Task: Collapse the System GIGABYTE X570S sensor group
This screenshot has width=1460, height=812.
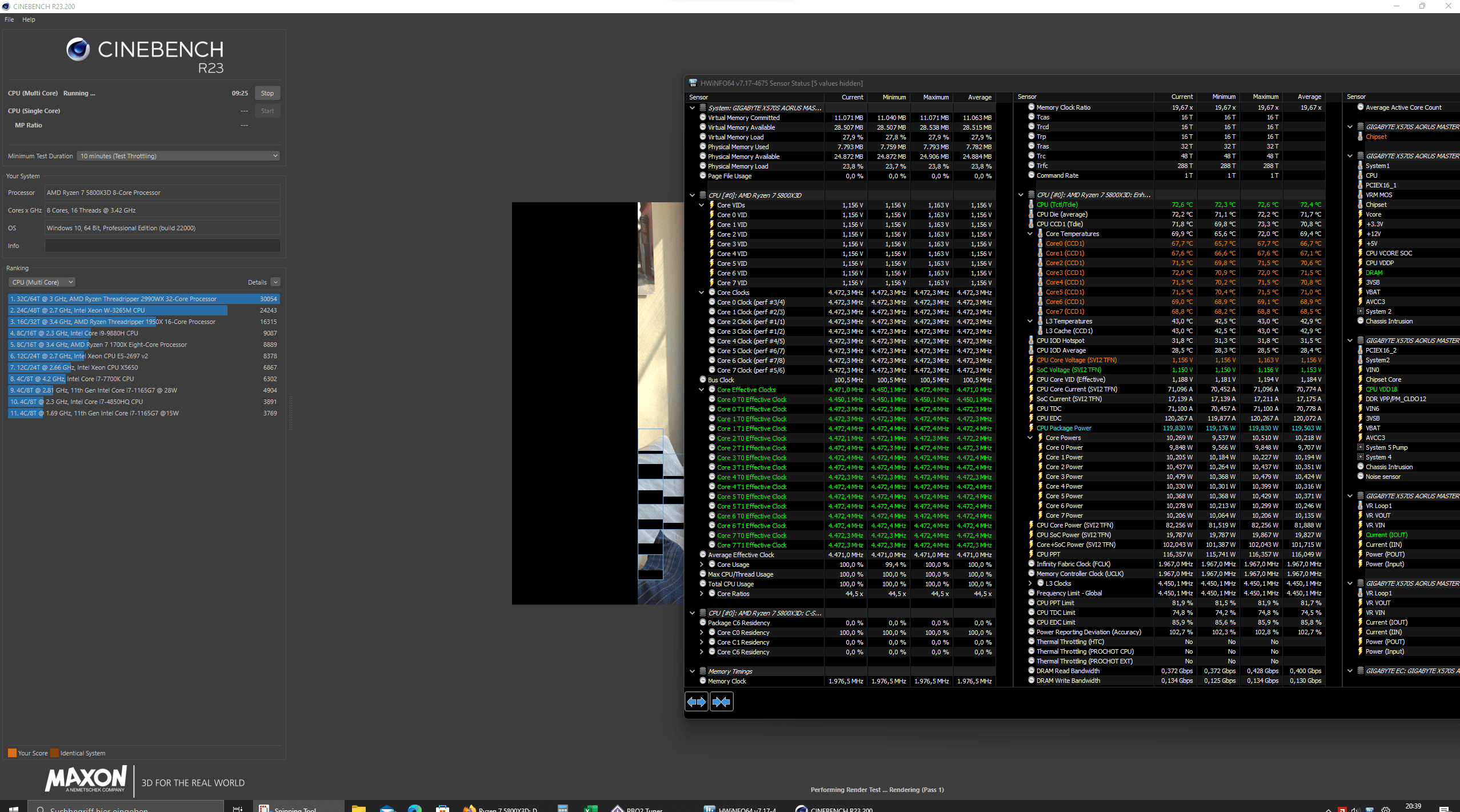Action: pos(693,108)
